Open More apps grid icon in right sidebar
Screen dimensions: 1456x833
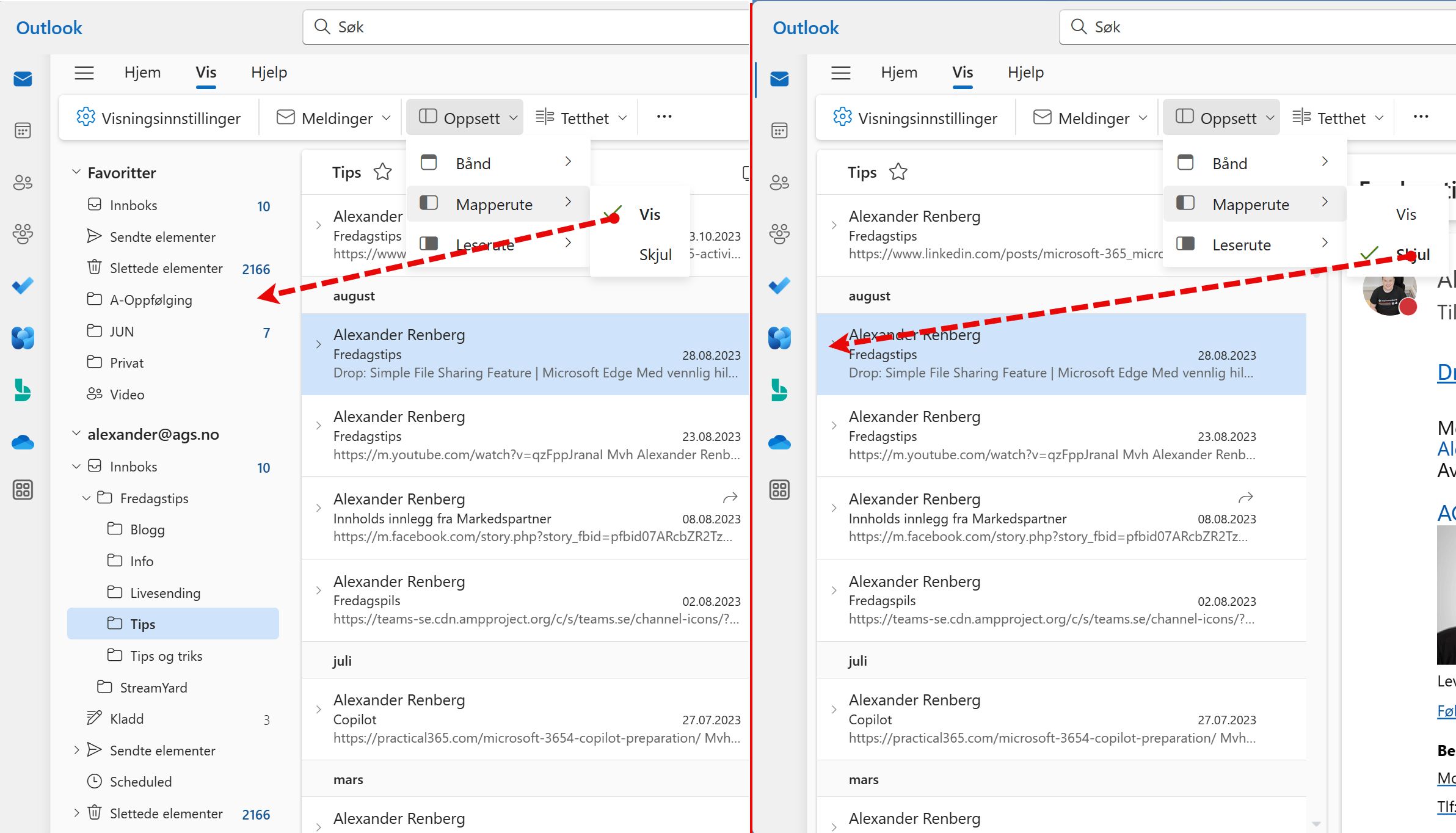[780, 490]
